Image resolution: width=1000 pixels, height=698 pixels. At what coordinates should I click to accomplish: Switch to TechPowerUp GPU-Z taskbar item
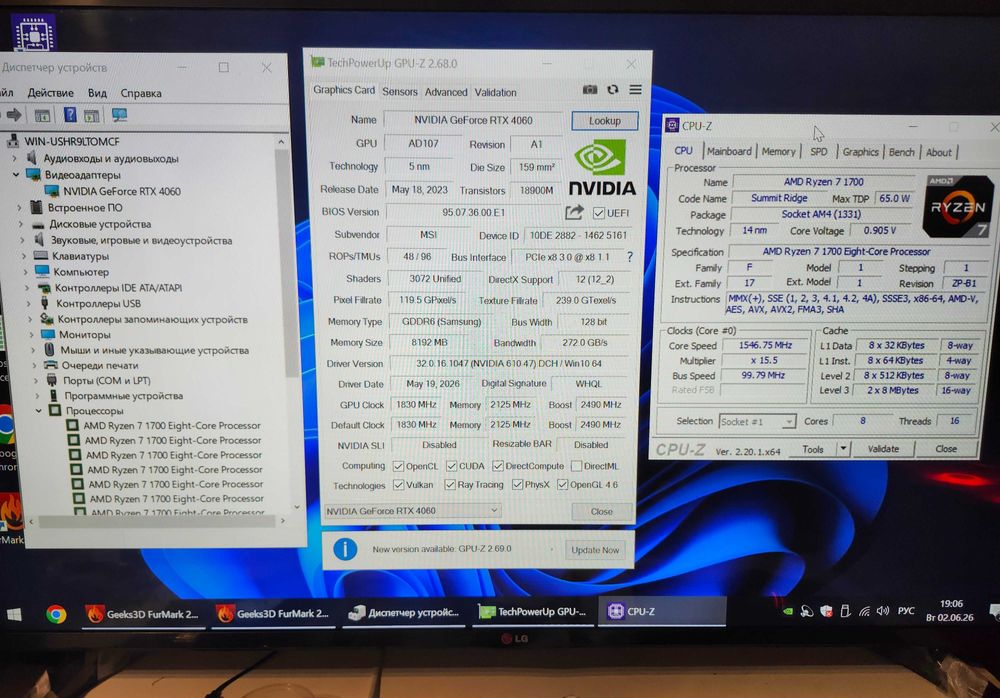533,612
